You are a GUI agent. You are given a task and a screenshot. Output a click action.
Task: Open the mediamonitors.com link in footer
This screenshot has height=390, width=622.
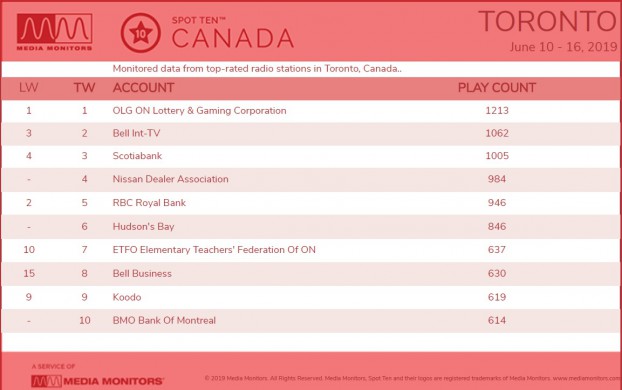coord(587,378)
